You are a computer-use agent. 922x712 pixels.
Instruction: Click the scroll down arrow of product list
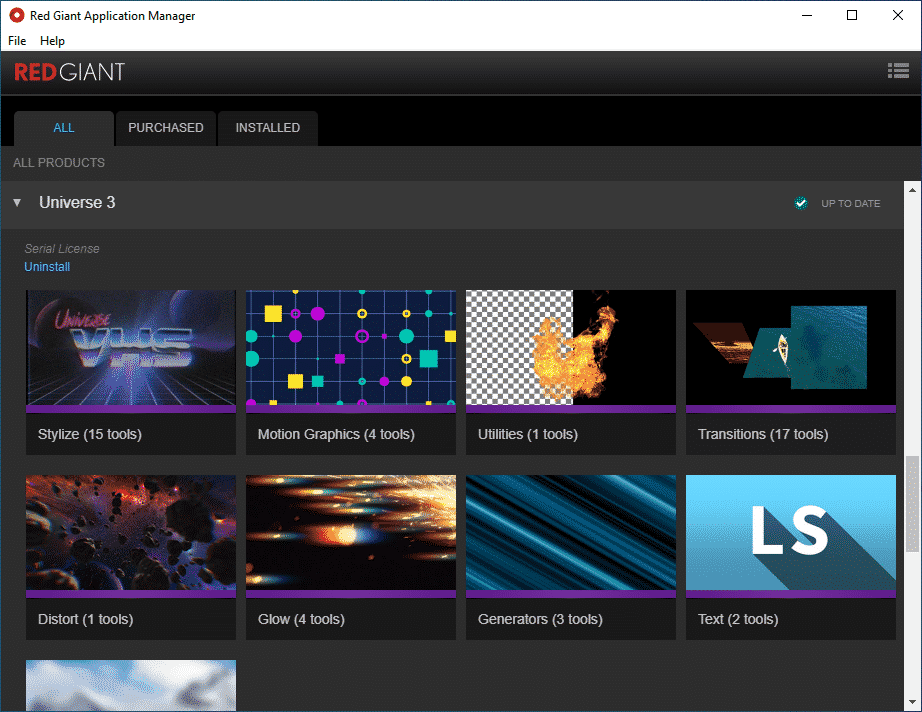912,702
